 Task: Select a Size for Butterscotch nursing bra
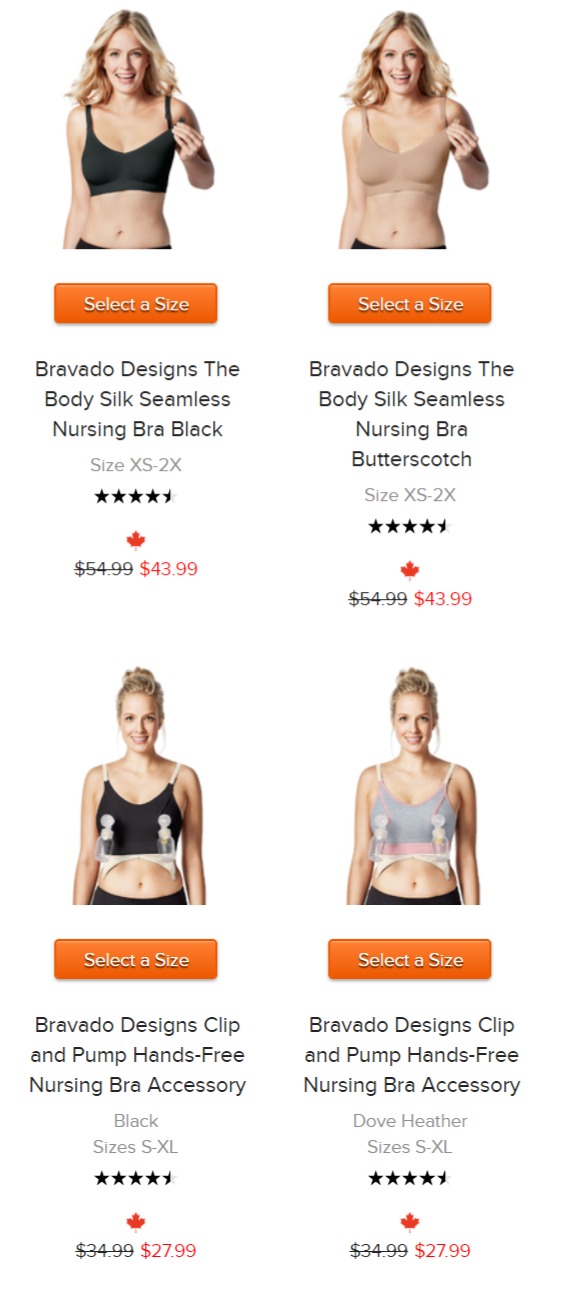click(x=410, y=304)
